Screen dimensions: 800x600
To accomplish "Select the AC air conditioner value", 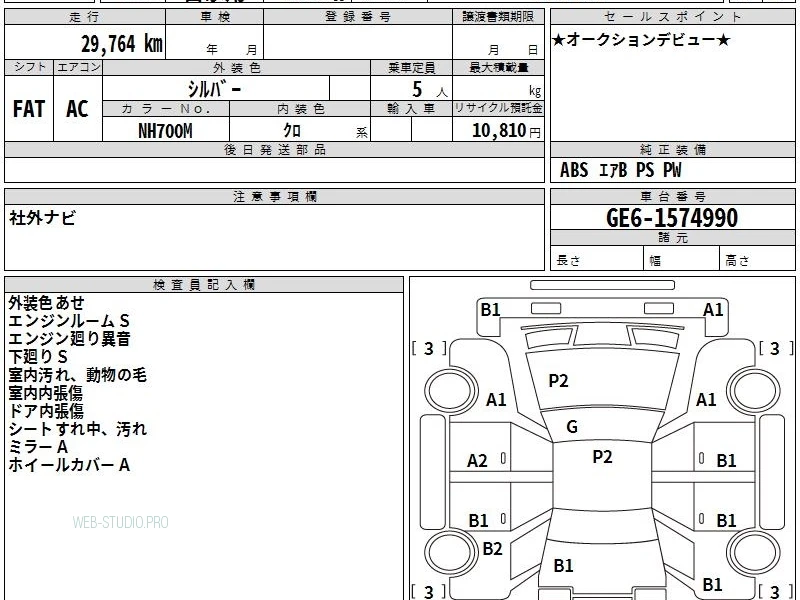I will coord(77,109).
